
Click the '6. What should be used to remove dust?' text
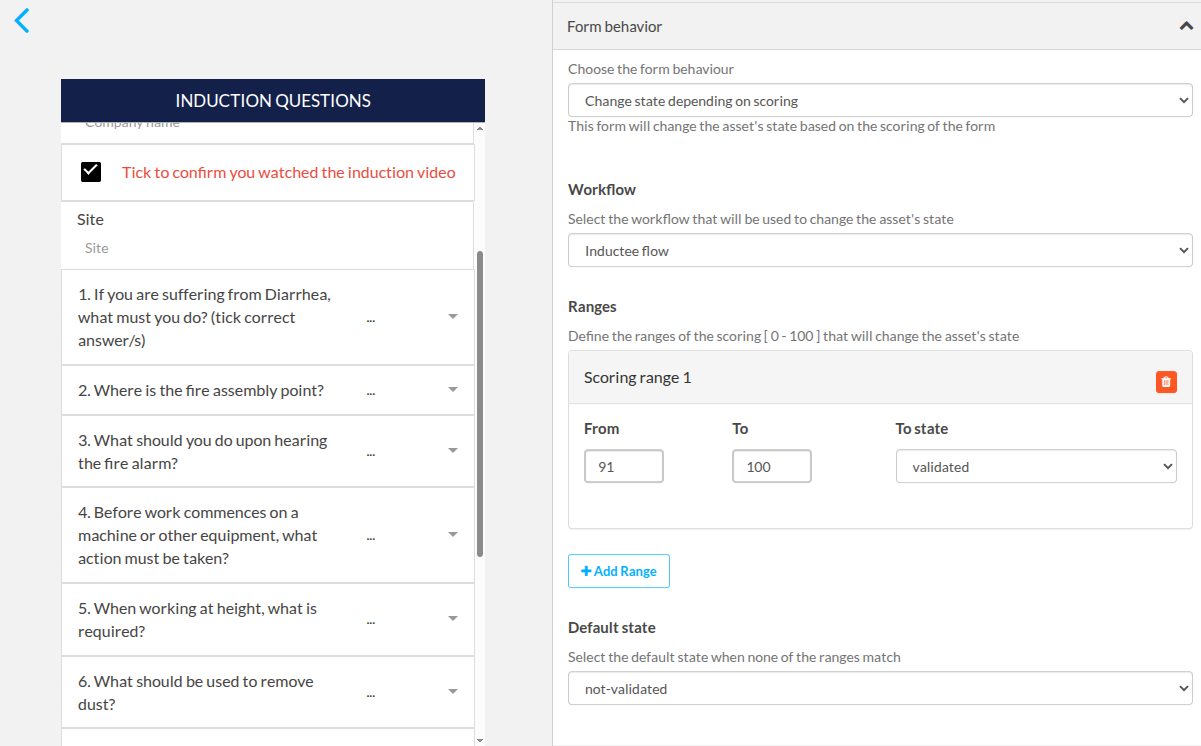pyautogui.click(x=196, y=693)
